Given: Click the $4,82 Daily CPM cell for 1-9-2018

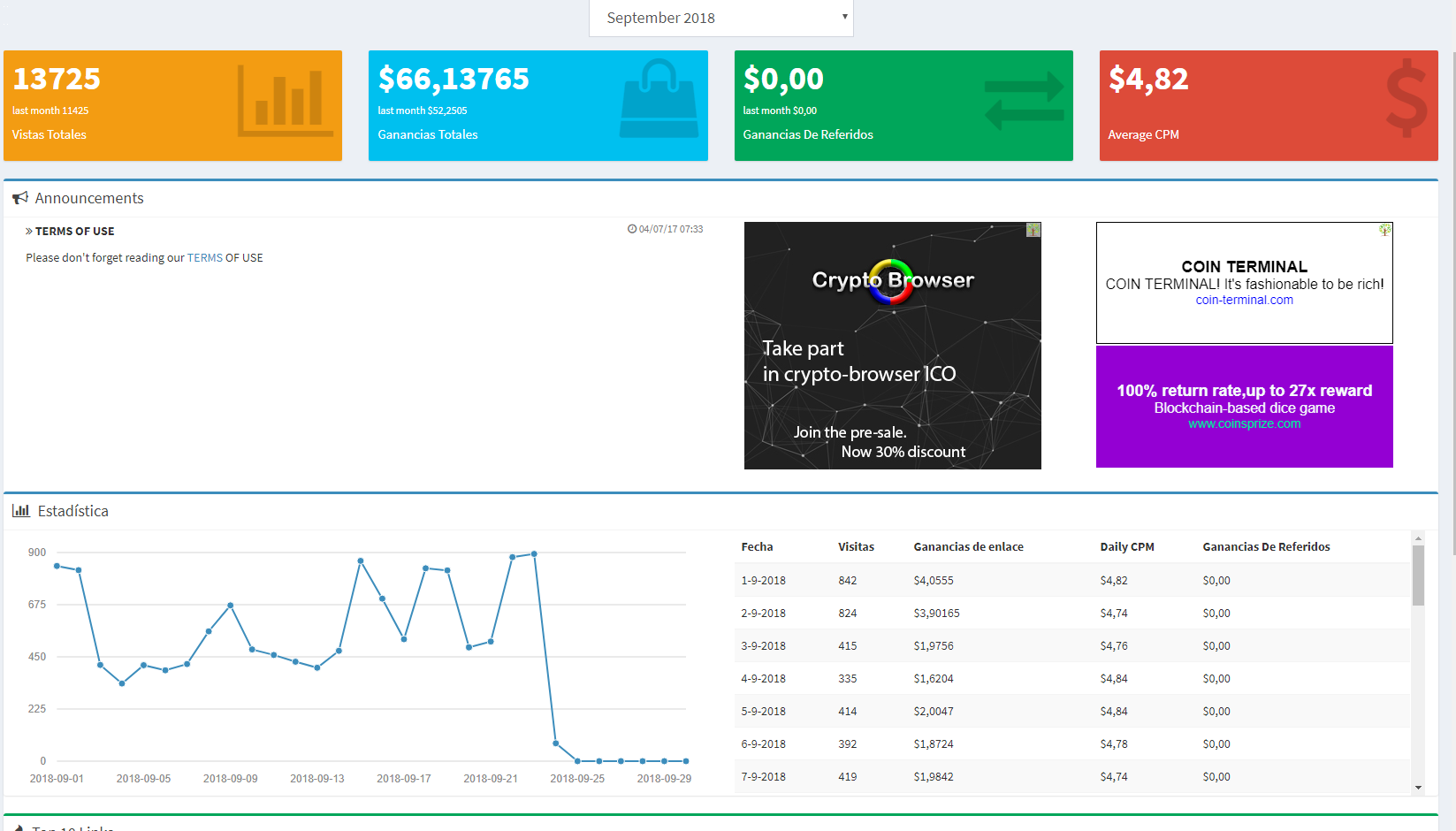Looking at the screenshot, I should point(1114,581).
